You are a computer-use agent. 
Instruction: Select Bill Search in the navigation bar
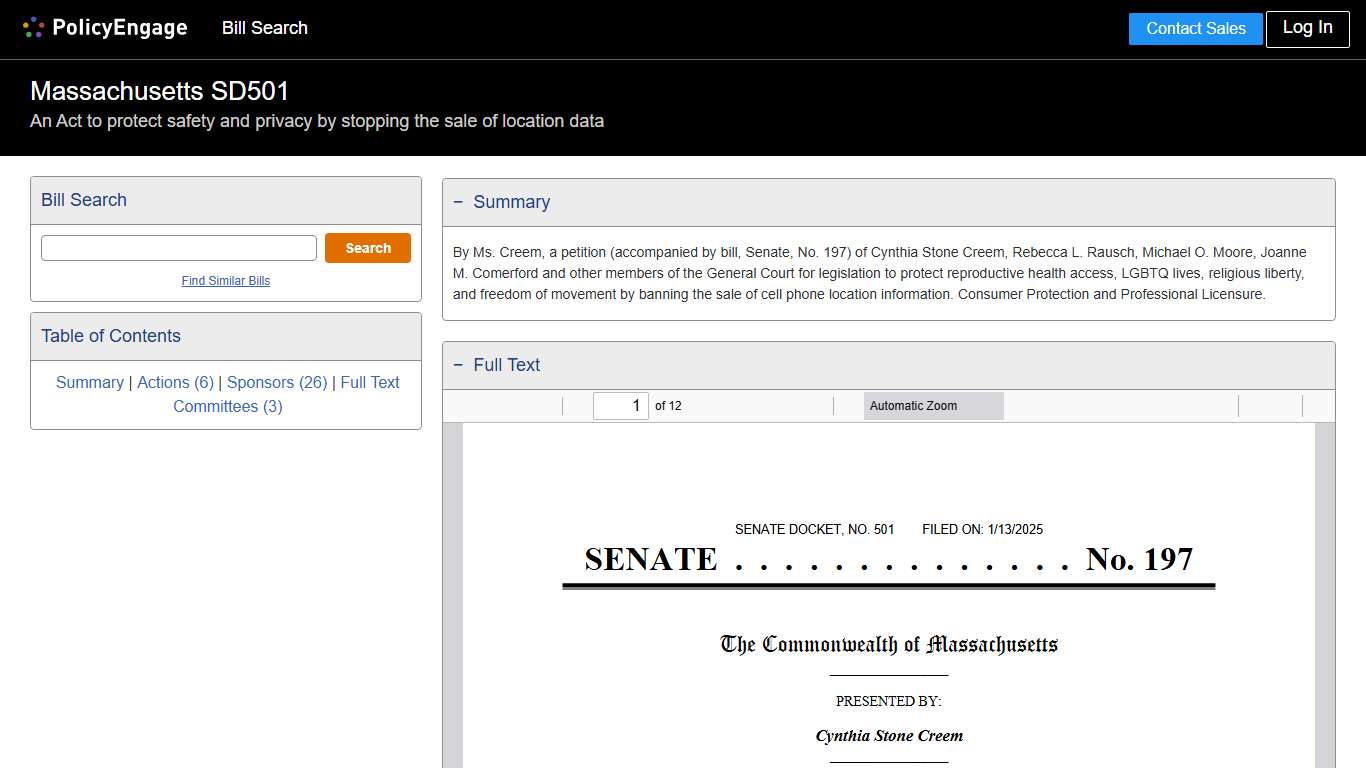coord(264,28)
